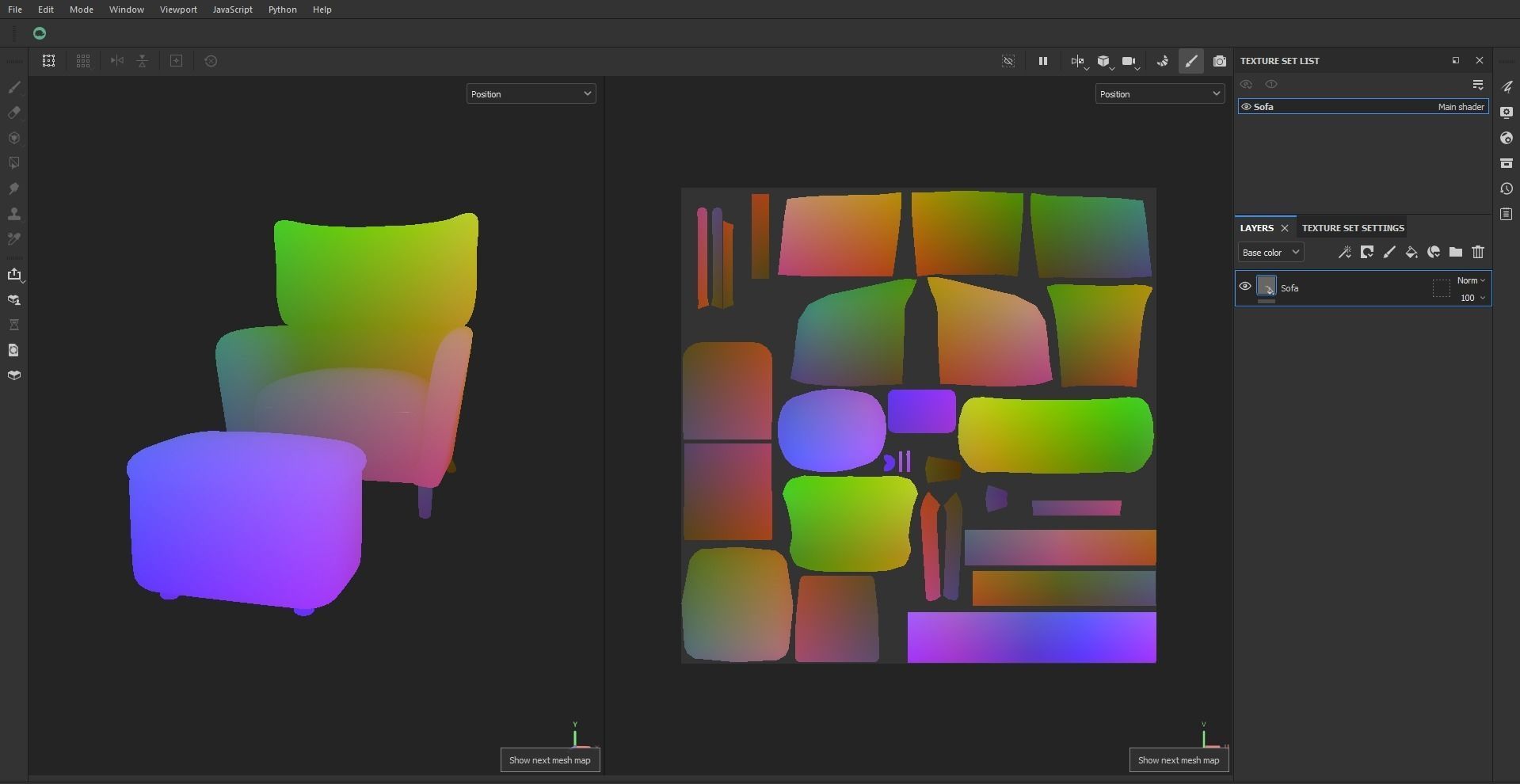Open the 3D cube view mode dropdown
This screenshot has width=1520, height=784.
pos(1105,62)
